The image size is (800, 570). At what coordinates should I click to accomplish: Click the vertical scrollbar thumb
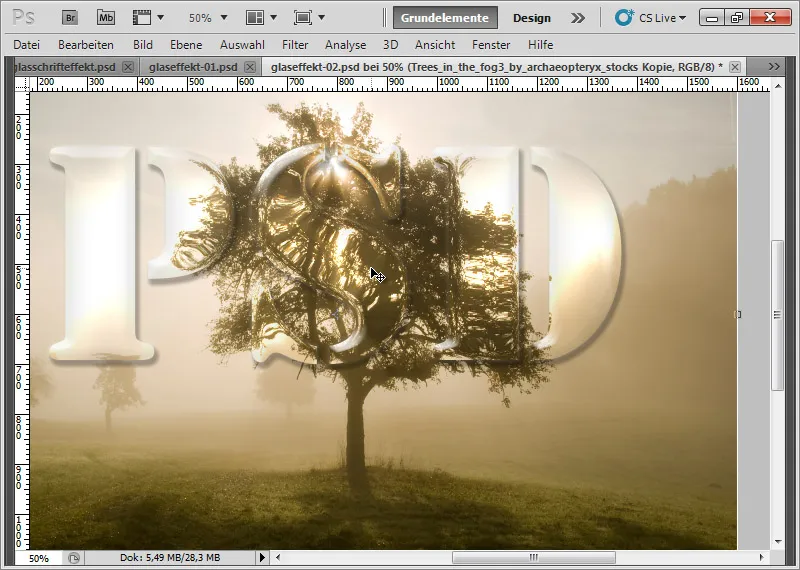[x=778, y=315]
